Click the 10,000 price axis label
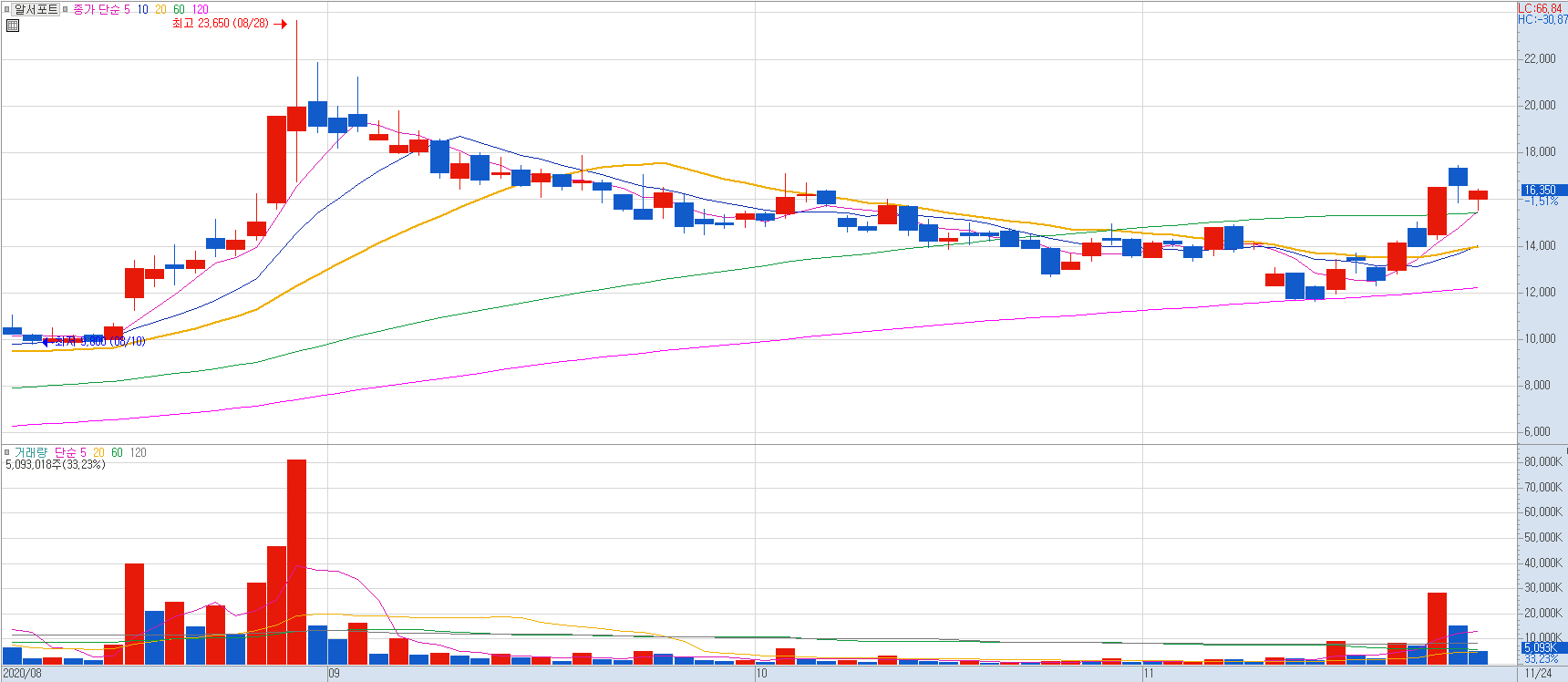Screen dimensions: 1568x682 (1540, 338)
